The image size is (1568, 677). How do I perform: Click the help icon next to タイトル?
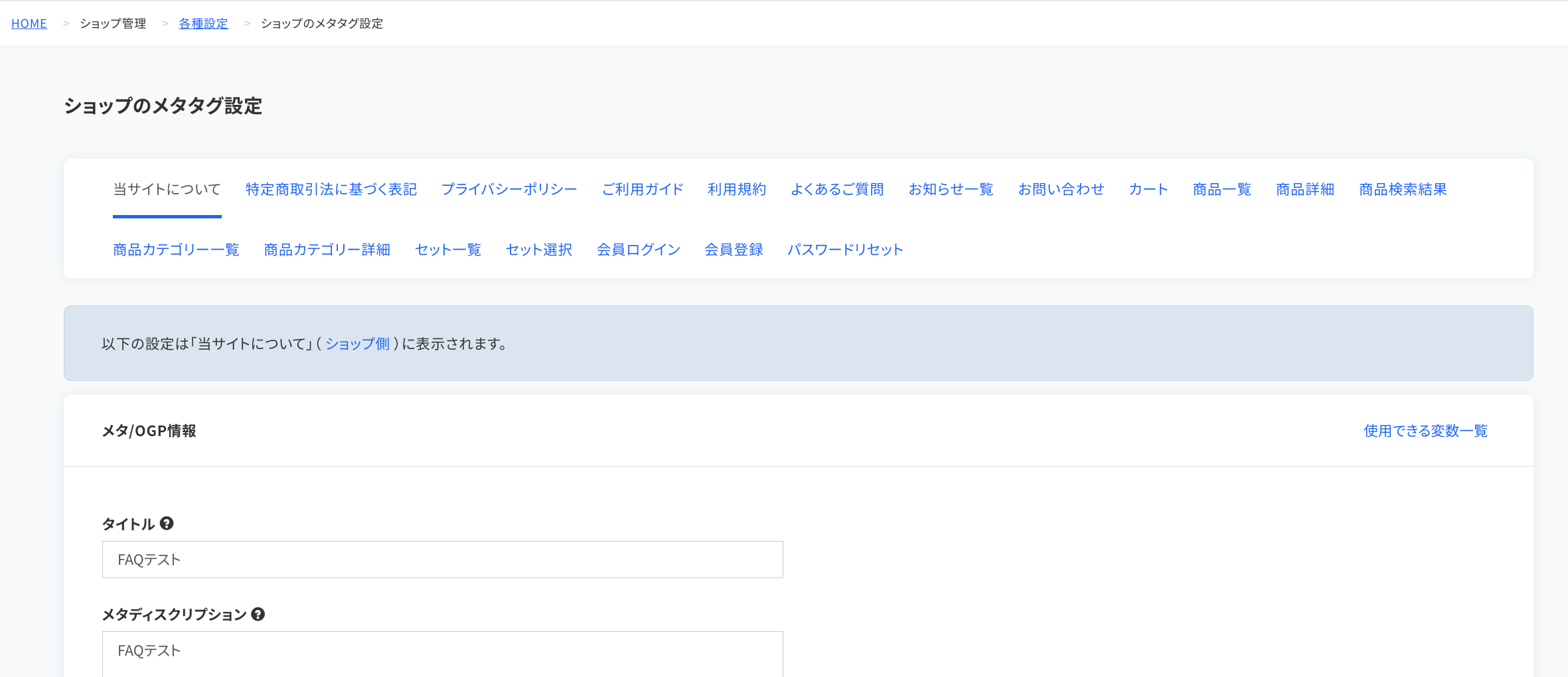pyautogui.click(x=167, y=524)
